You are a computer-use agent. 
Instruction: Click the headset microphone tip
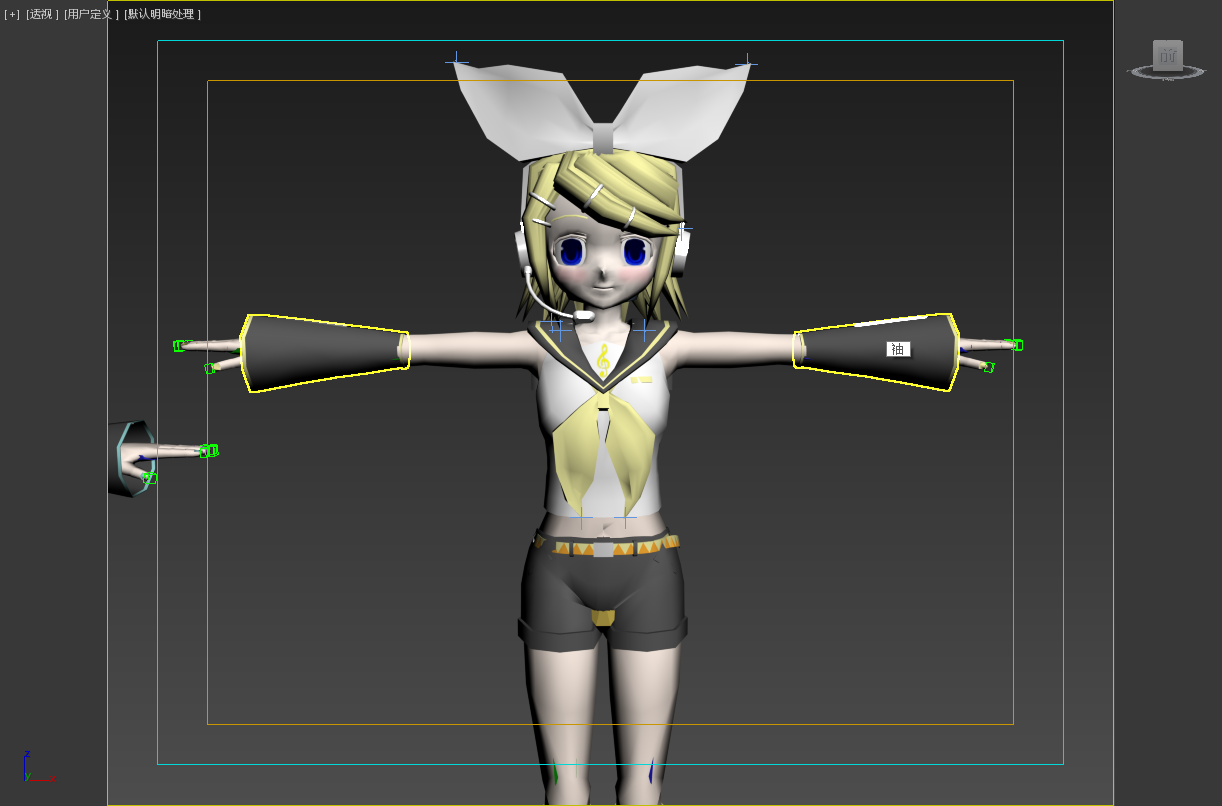click(584, 315)
